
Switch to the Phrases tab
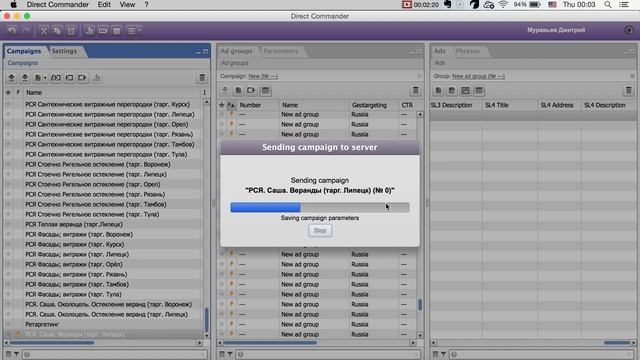[468, 51]
